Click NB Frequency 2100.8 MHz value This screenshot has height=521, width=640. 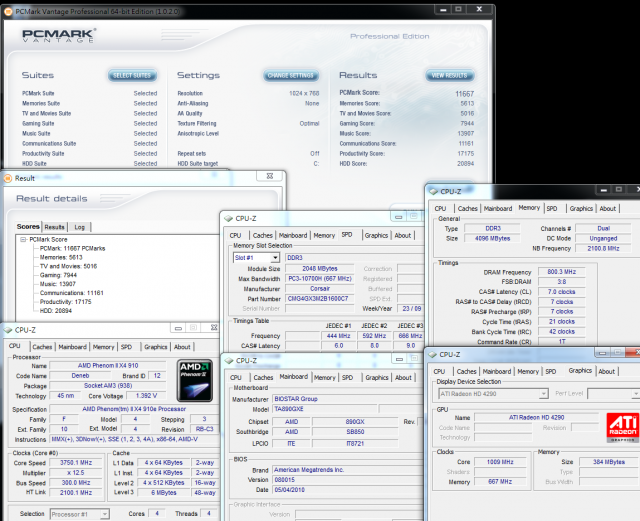pyautogui.click(x=603, y=248)
